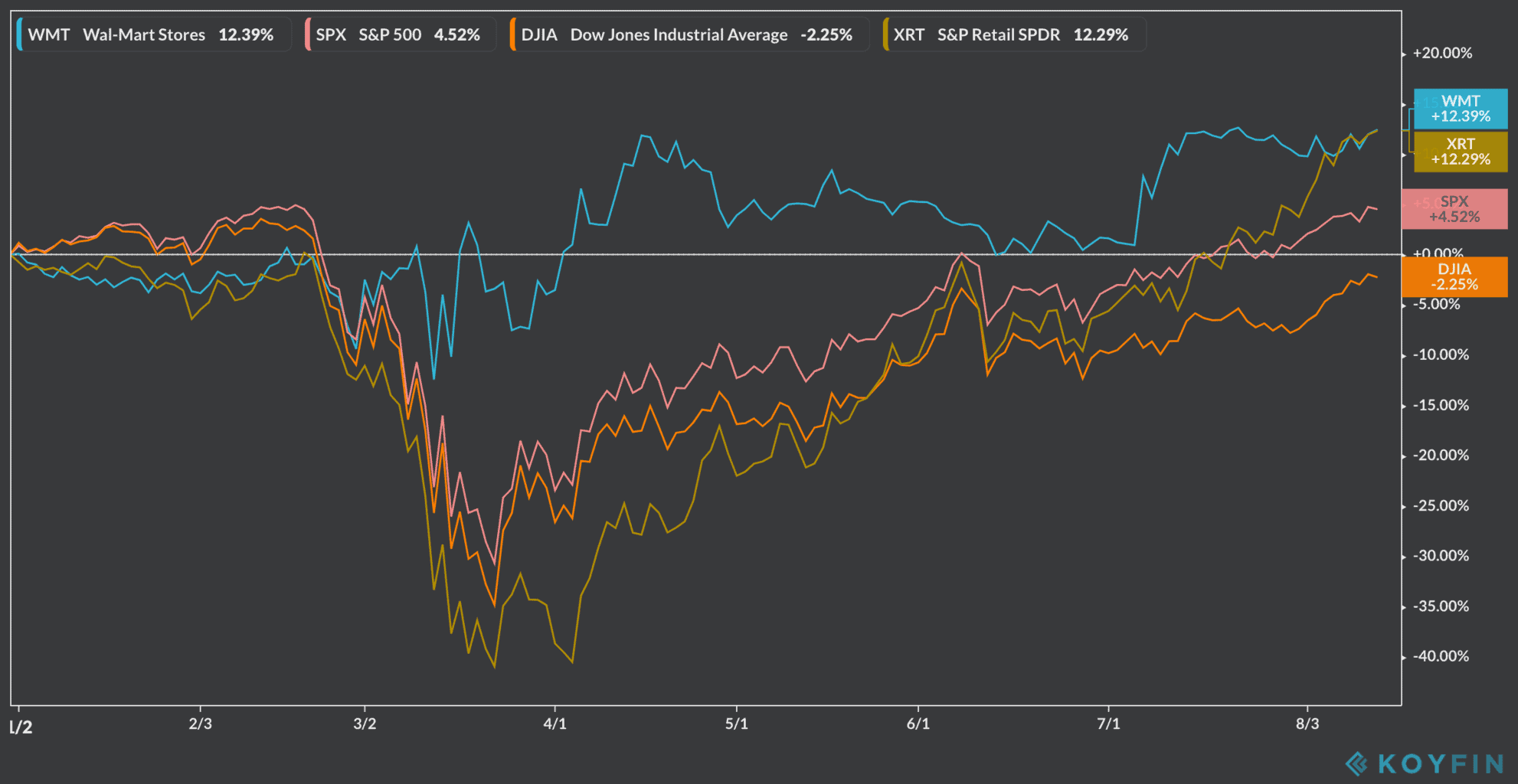Click the 8/3 date label on the x-axis
This screenshot has width=1518, height=784.
1307,724
